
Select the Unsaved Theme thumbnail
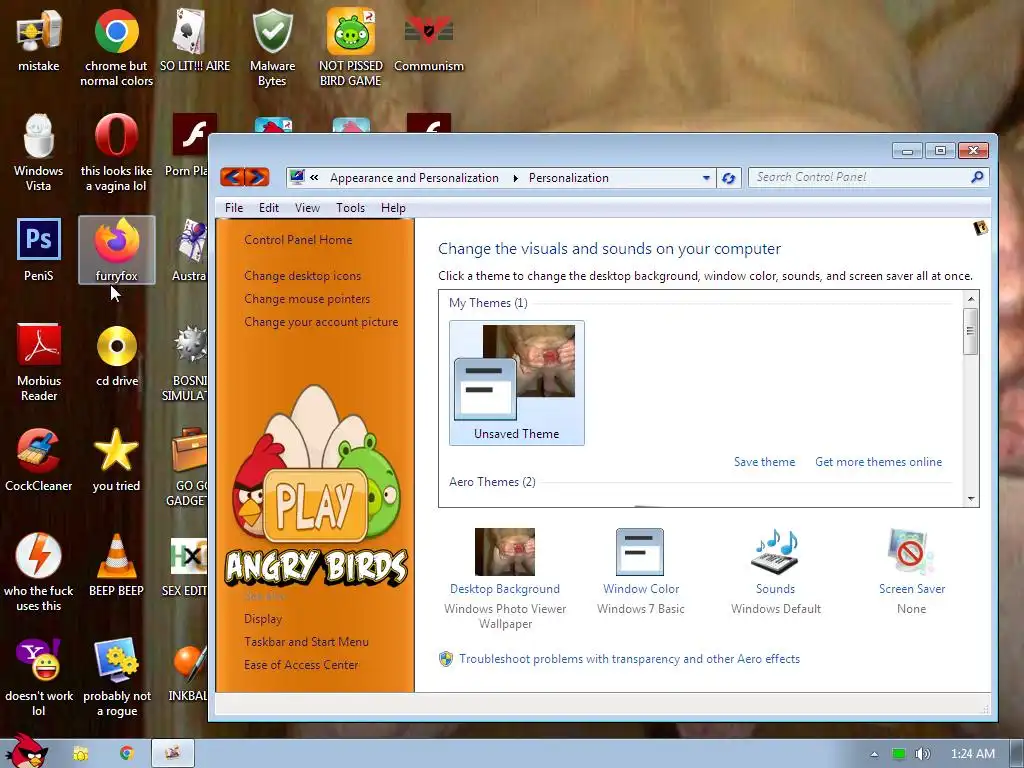pyautogui.click(x=517, y=383)
